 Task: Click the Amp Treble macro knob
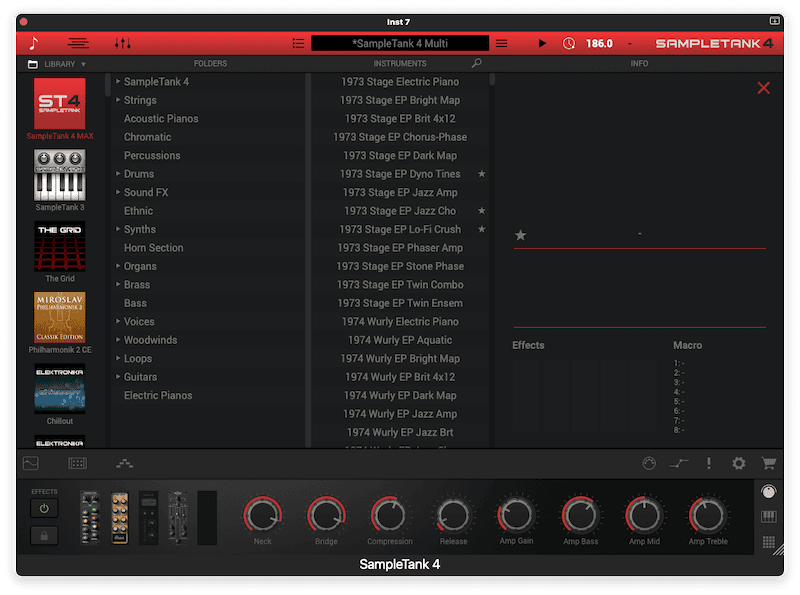point(708,515)
